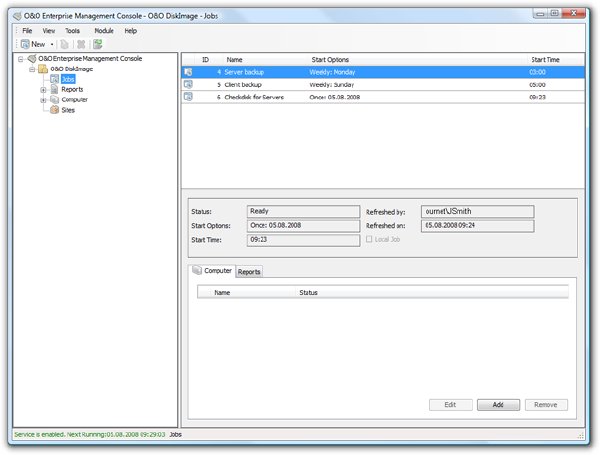The height and width of the screenshot is (455, 600).
Task: Click the Weekly: Monday start option cell
Action: 332,72
